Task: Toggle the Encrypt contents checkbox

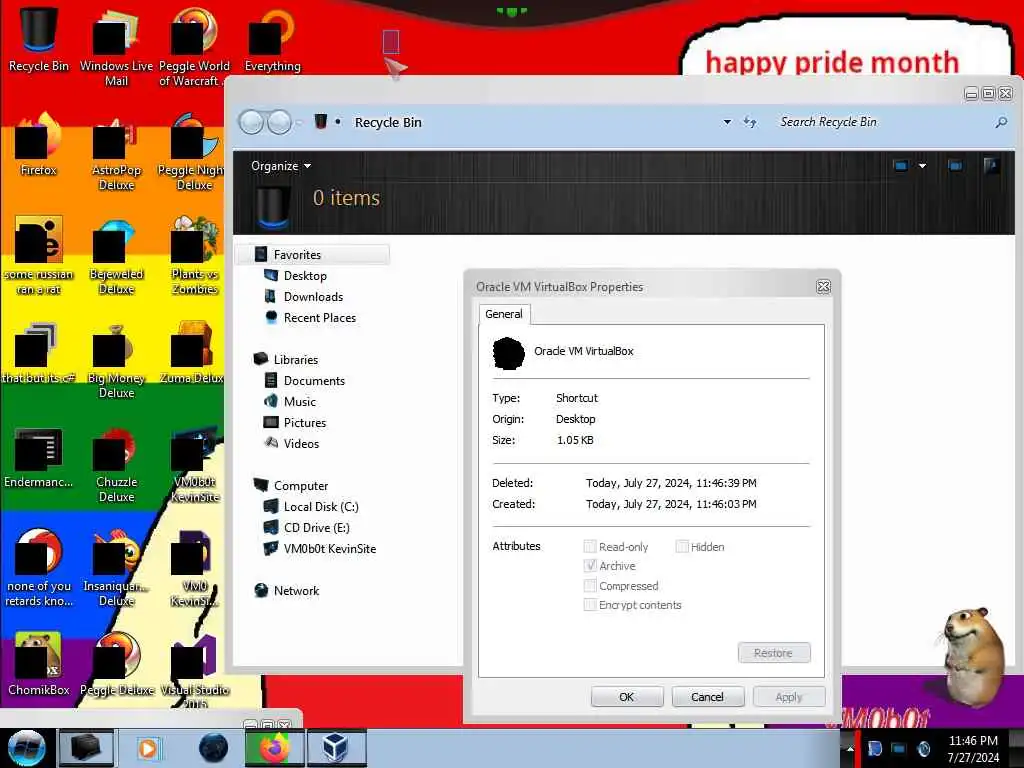Action: (x=590, y=605)
